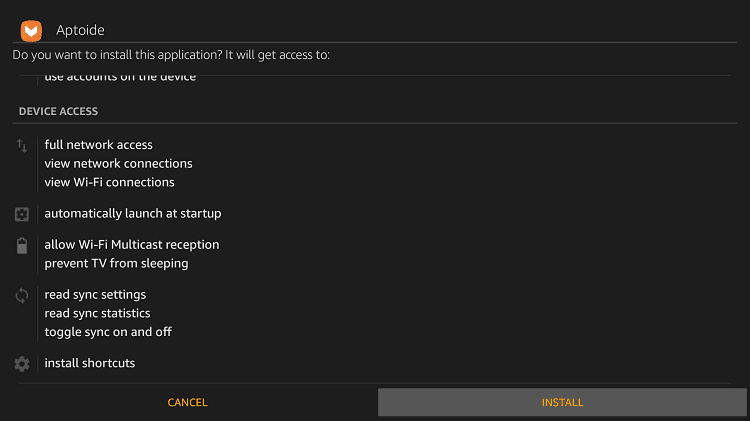This screenshot has height=421, width=750.
Task: Open automatically launch at startup permission
Action: (x=133, y=213)
